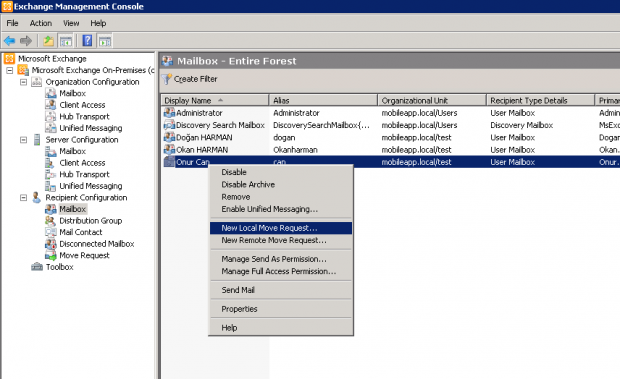Click alias cell 'Okanharman'
This screenshot has height=379, width=620.
295,150
